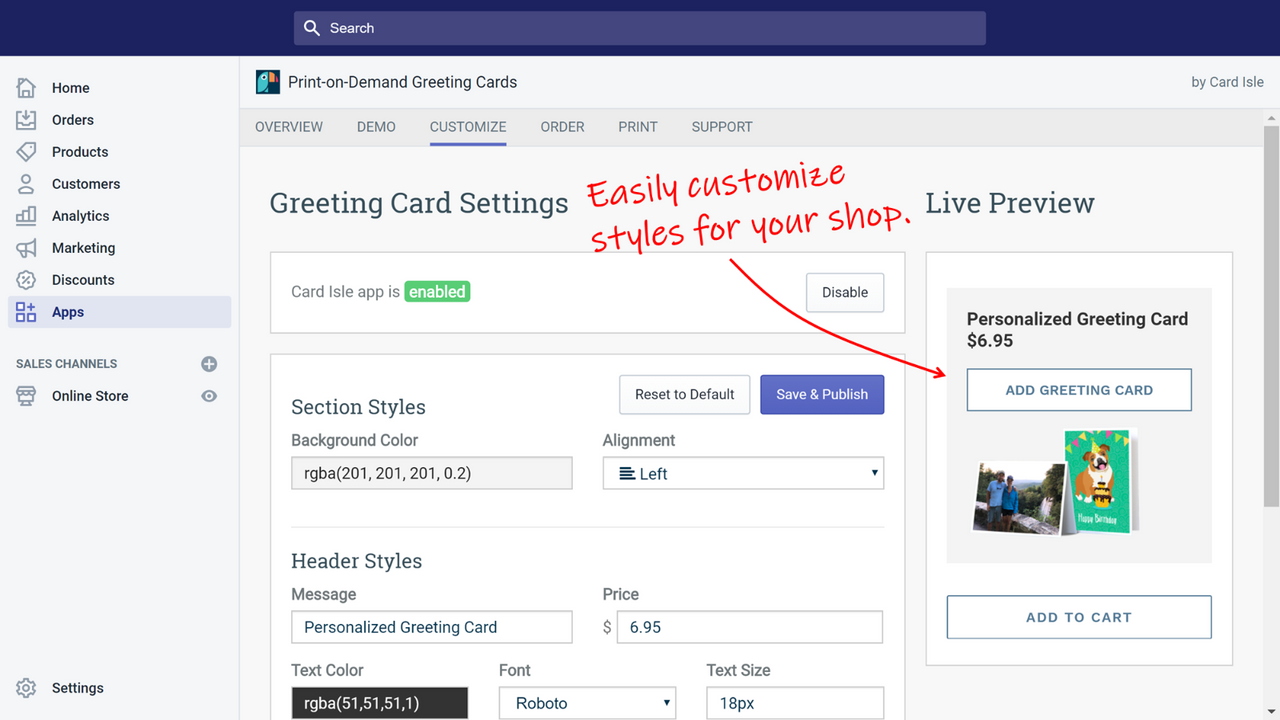Screen dimensions: 1280x720
Task: Focus the top Search field
Action: click(x=640, y=28)
